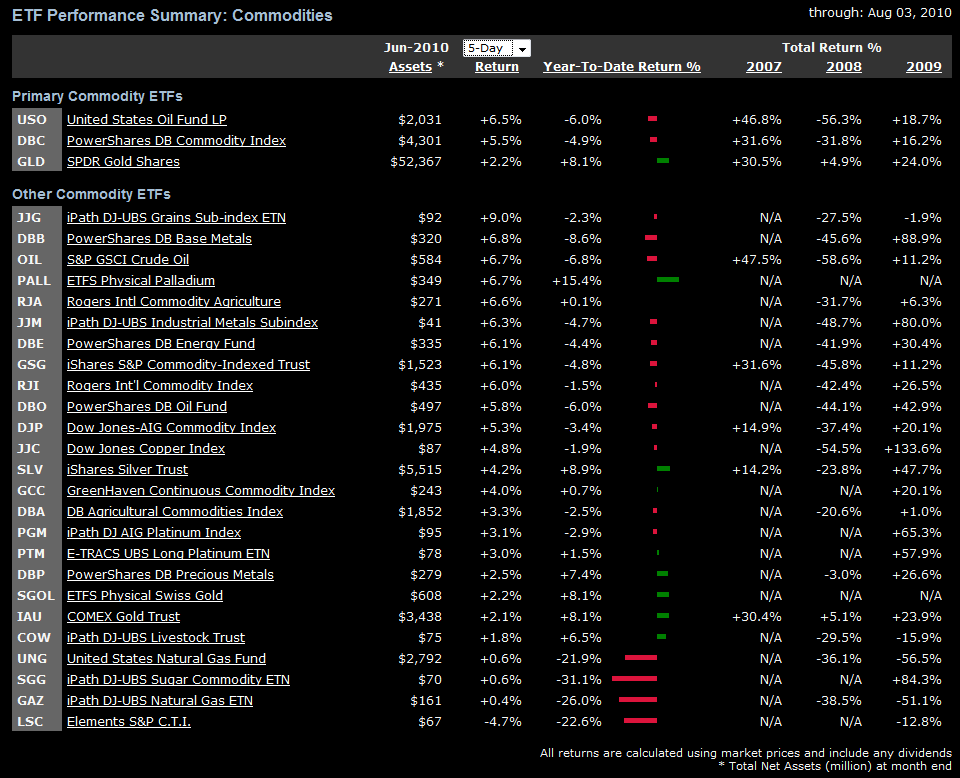Click the +133.6% 2009 return for JJC

pyautogui.click(x=913, y=449)
